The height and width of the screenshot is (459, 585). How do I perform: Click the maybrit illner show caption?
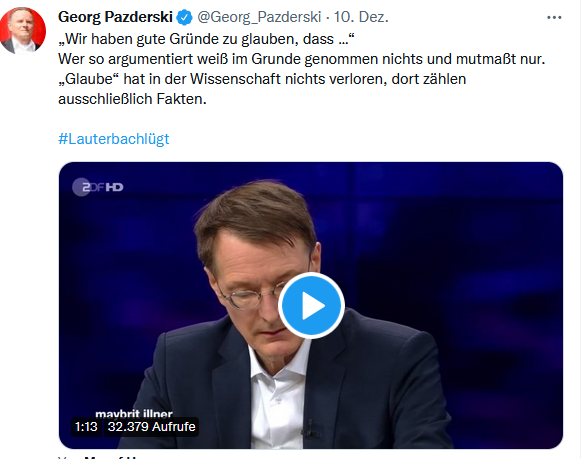134,413
